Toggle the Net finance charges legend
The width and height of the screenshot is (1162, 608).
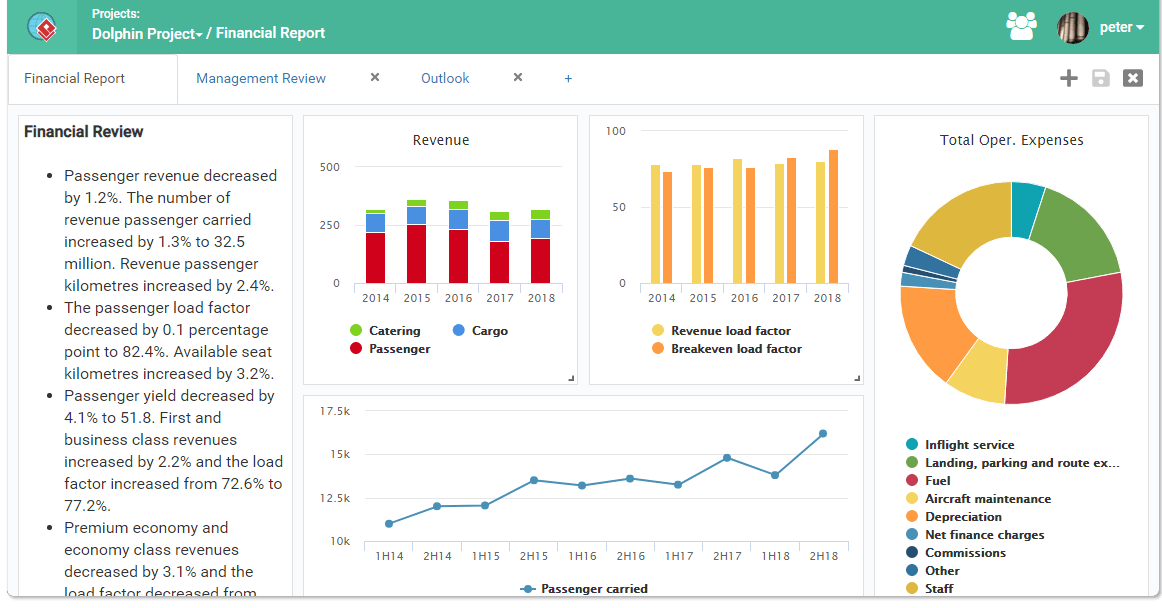click(975, 535)
